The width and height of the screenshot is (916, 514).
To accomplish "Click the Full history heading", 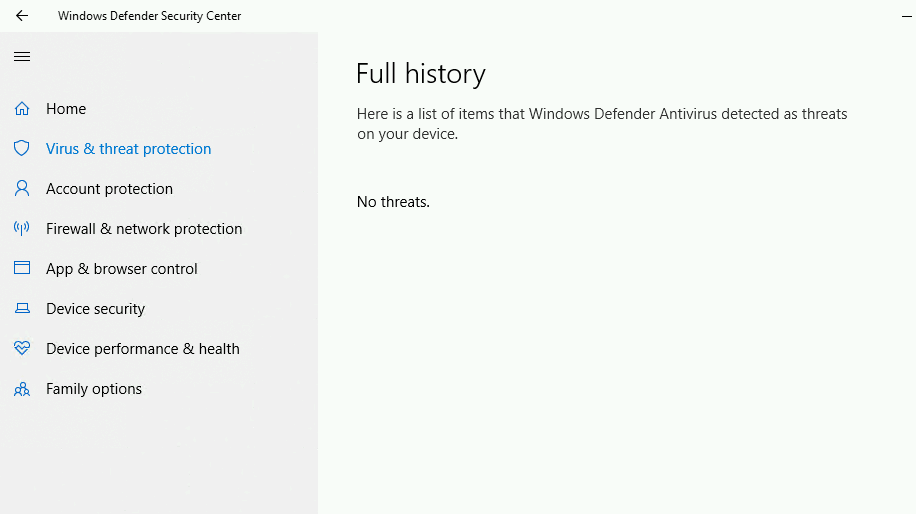I will [x=421, y=74].
